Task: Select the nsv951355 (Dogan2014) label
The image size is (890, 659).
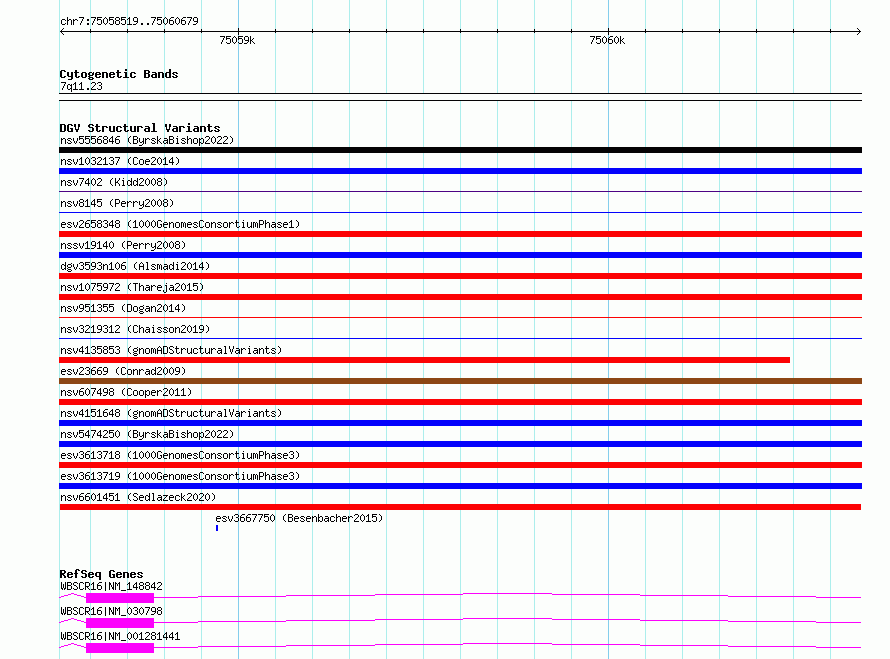Action: (x=123, y=308)
